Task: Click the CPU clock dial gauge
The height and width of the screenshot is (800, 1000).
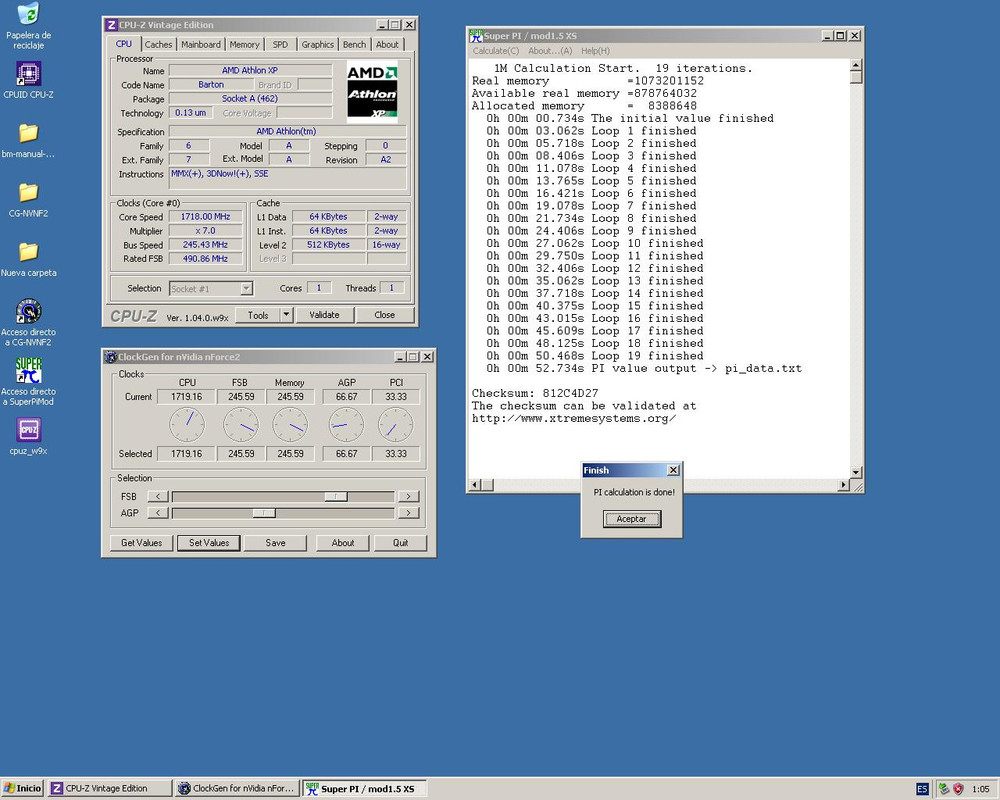Action: 187,425
